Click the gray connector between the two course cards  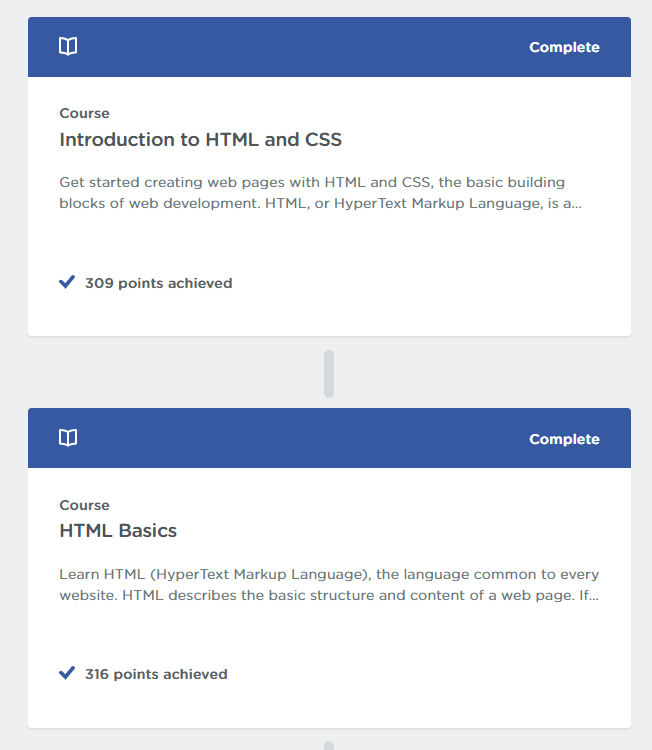pyautogui.click(x=329, y=374)
